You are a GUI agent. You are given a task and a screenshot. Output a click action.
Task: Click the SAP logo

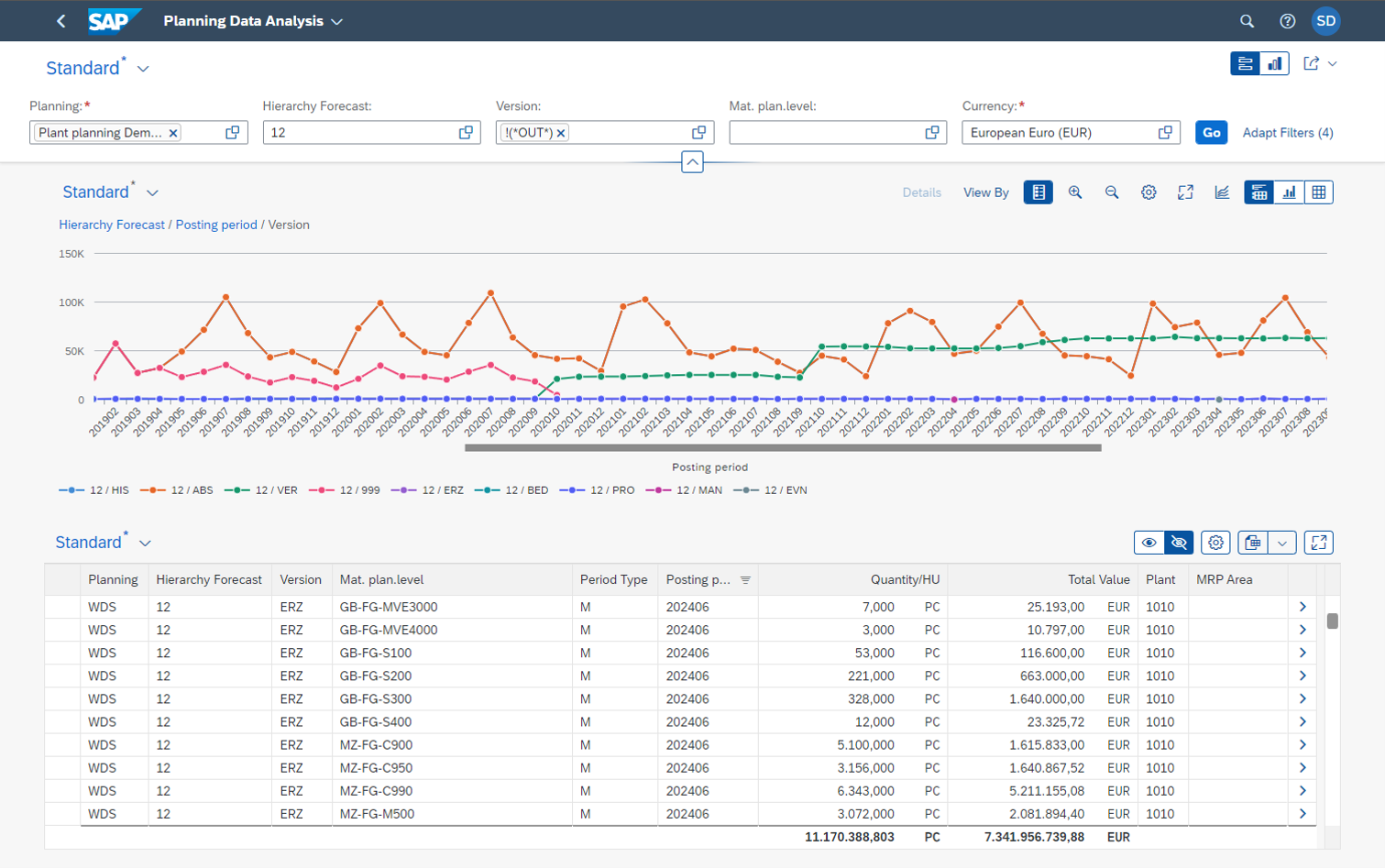coord(114,21)
